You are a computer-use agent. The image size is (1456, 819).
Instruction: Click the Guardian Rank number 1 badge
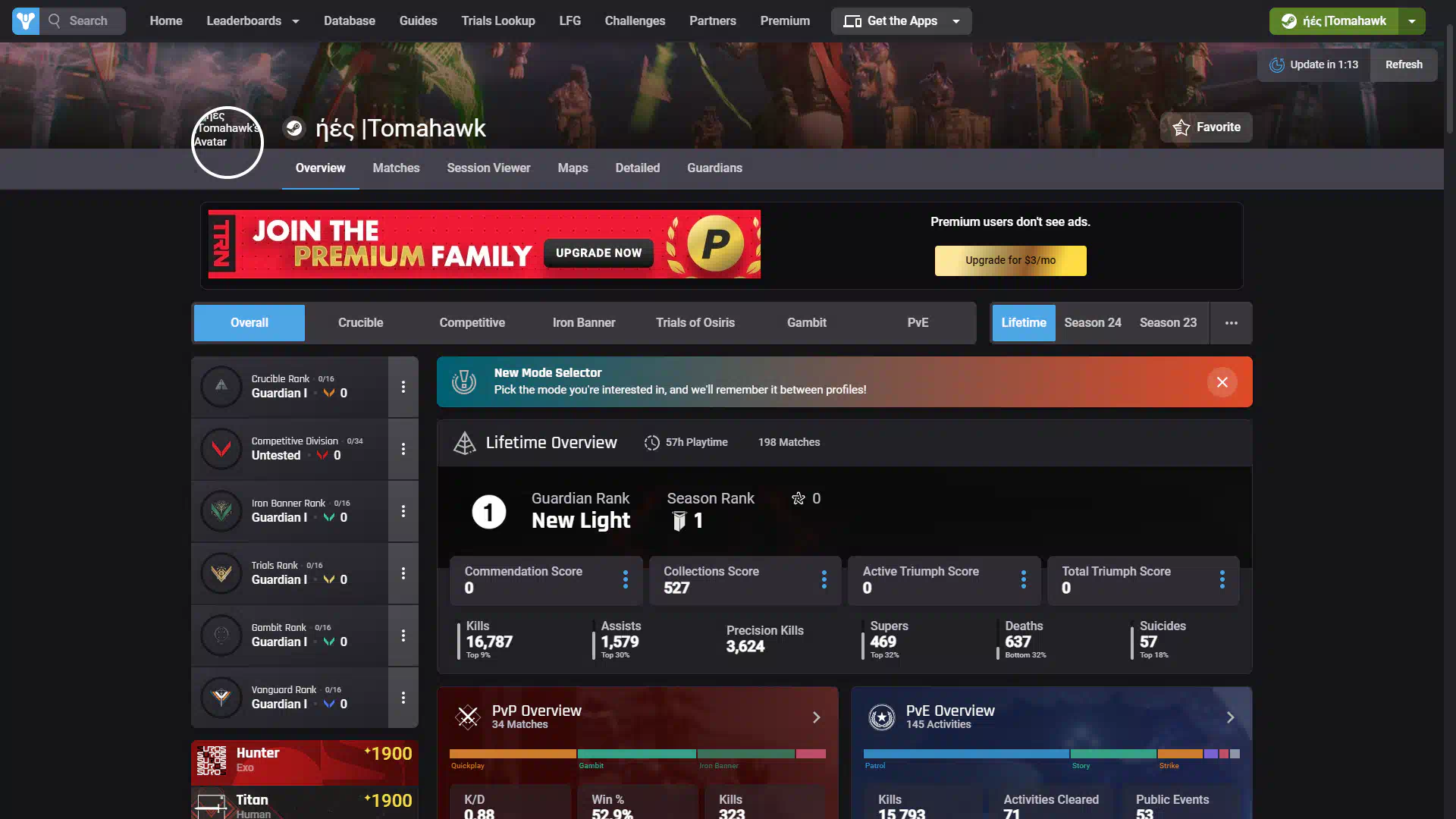tap(489, 512)
